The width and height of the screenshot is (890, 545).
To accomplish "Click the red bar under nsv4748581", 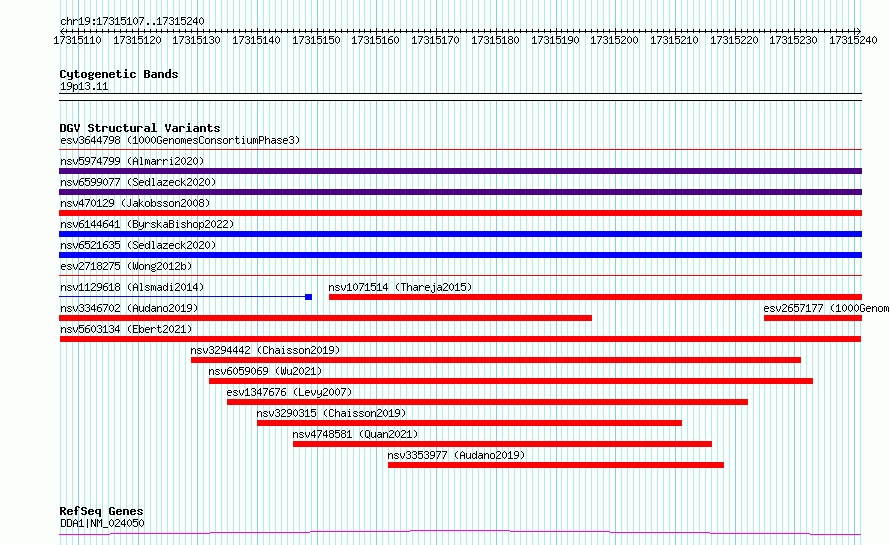I will click(x=502, y=444).
